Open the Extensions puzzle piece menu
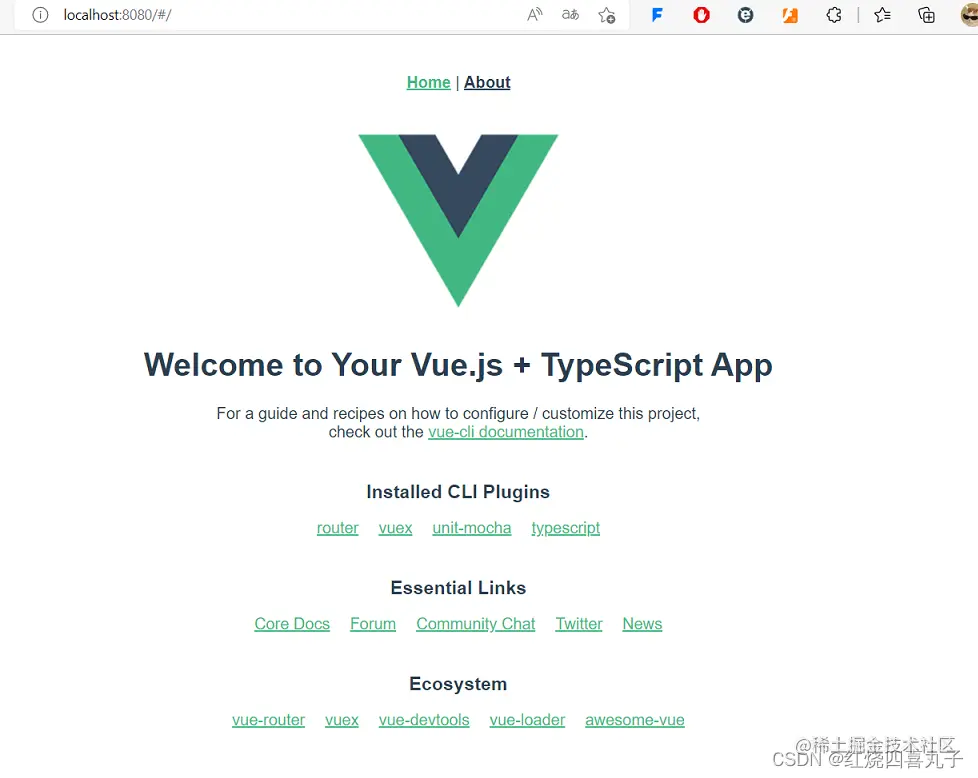This screenshot has width=978, height=778. coord(834,14)
